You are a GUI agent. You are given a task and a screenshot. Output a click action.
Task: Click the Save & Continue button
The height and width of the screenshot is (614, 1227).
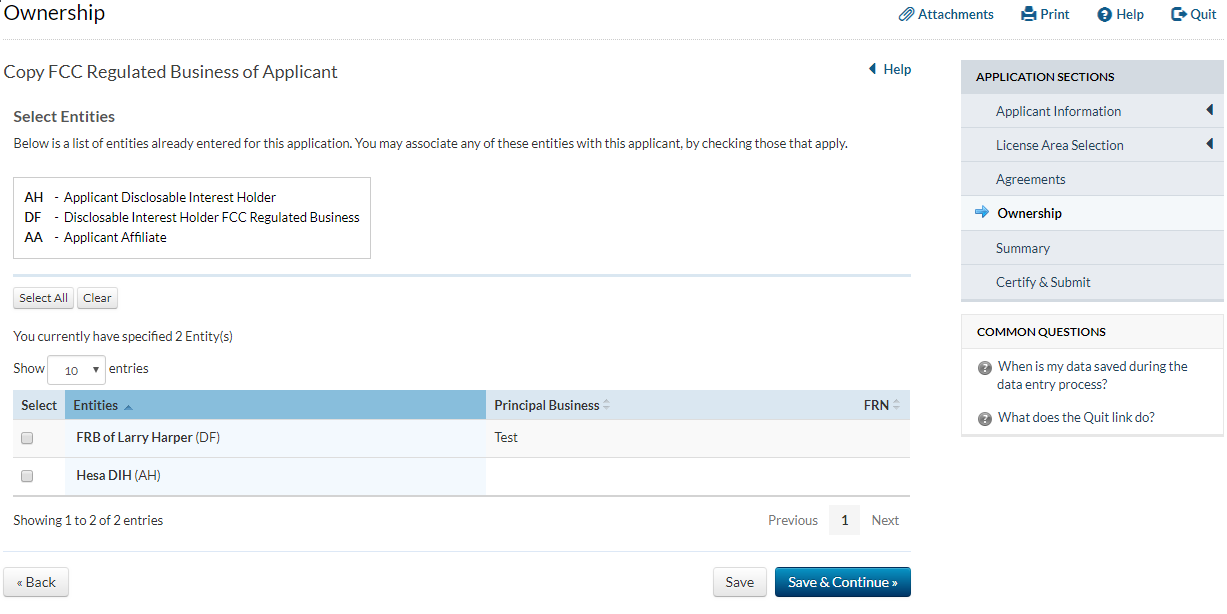[842, 582]
